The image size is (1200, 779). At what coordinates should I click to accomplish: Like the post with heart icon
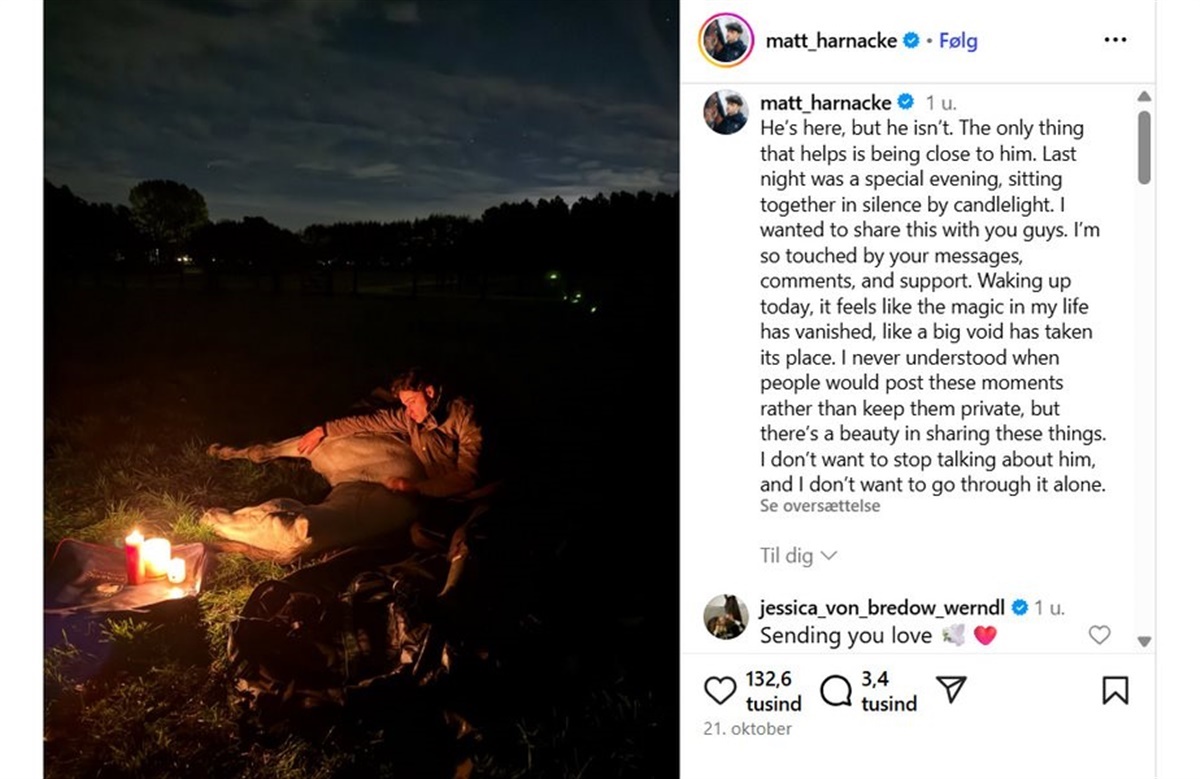[x=720, y=690]
